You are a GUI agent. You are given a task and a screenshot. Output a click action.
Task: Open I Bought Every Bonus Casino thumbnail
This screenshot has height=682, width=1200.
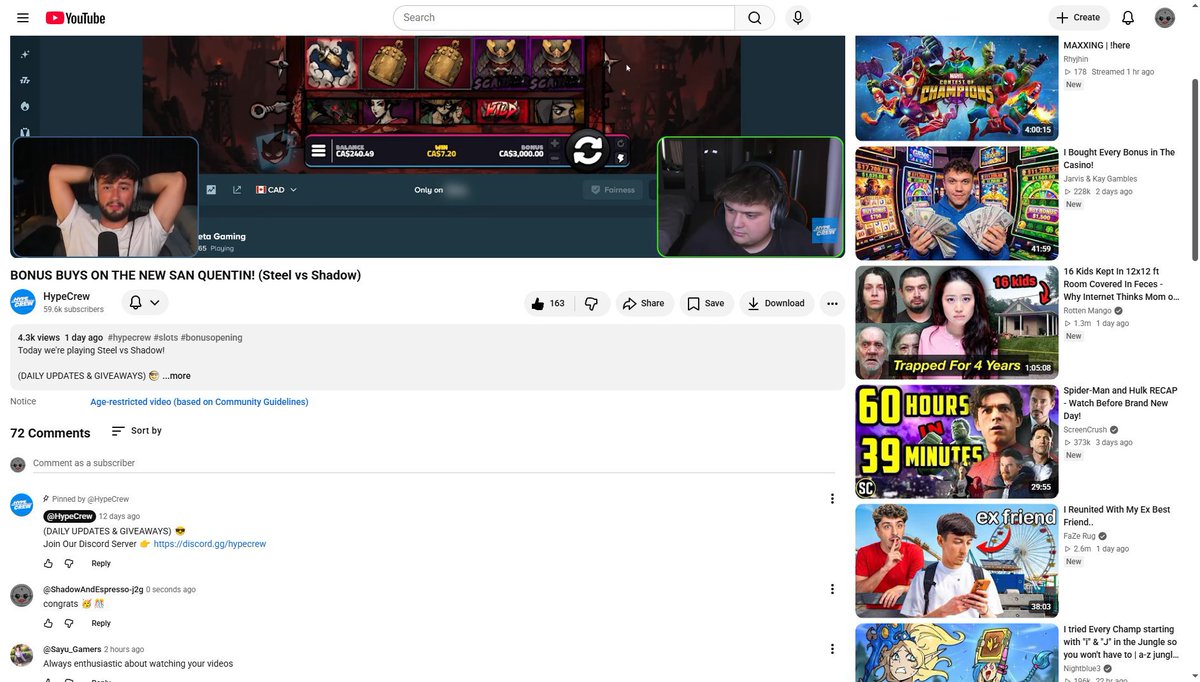(956, 203)
